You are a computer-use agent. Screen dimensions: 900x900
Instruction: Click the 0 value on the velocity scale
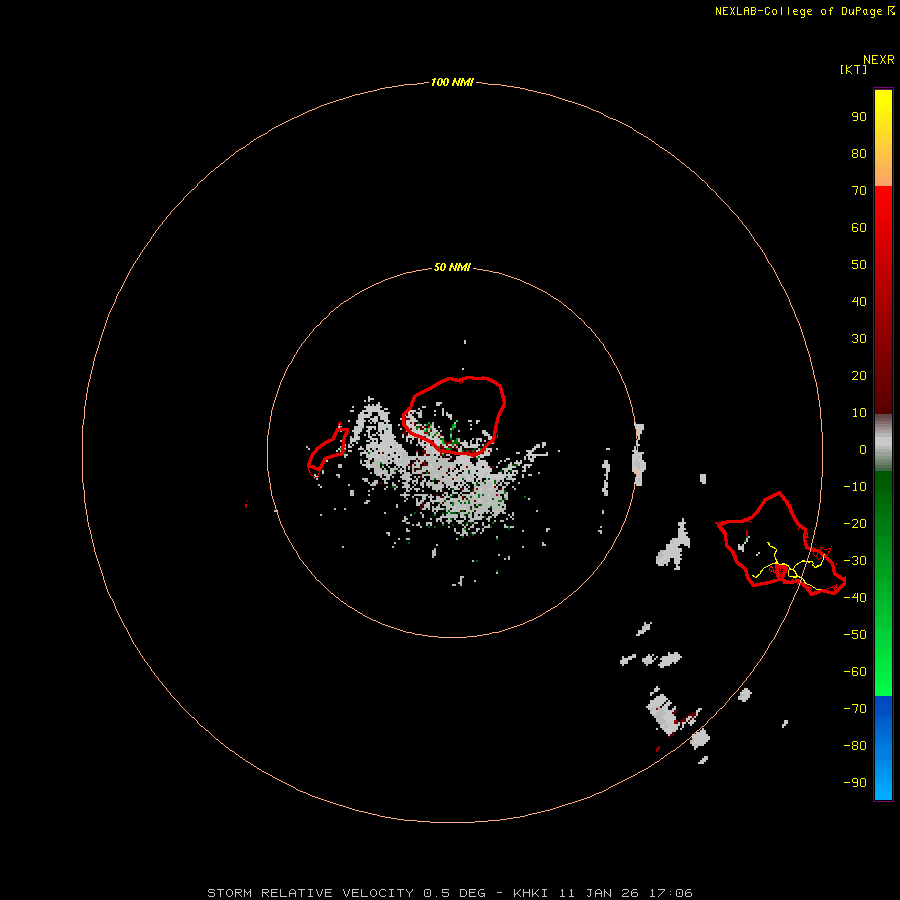[x=863, y=450]
